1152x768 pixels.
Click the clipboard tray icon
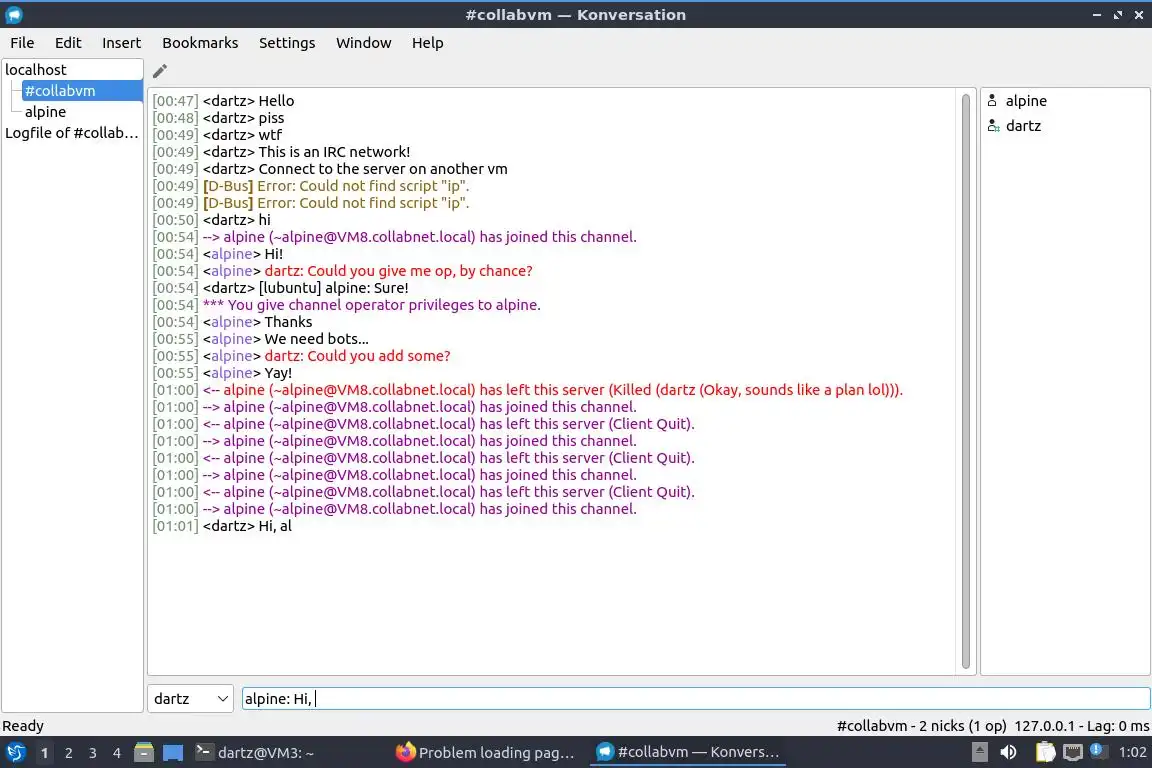click(x=1045, y=752)
